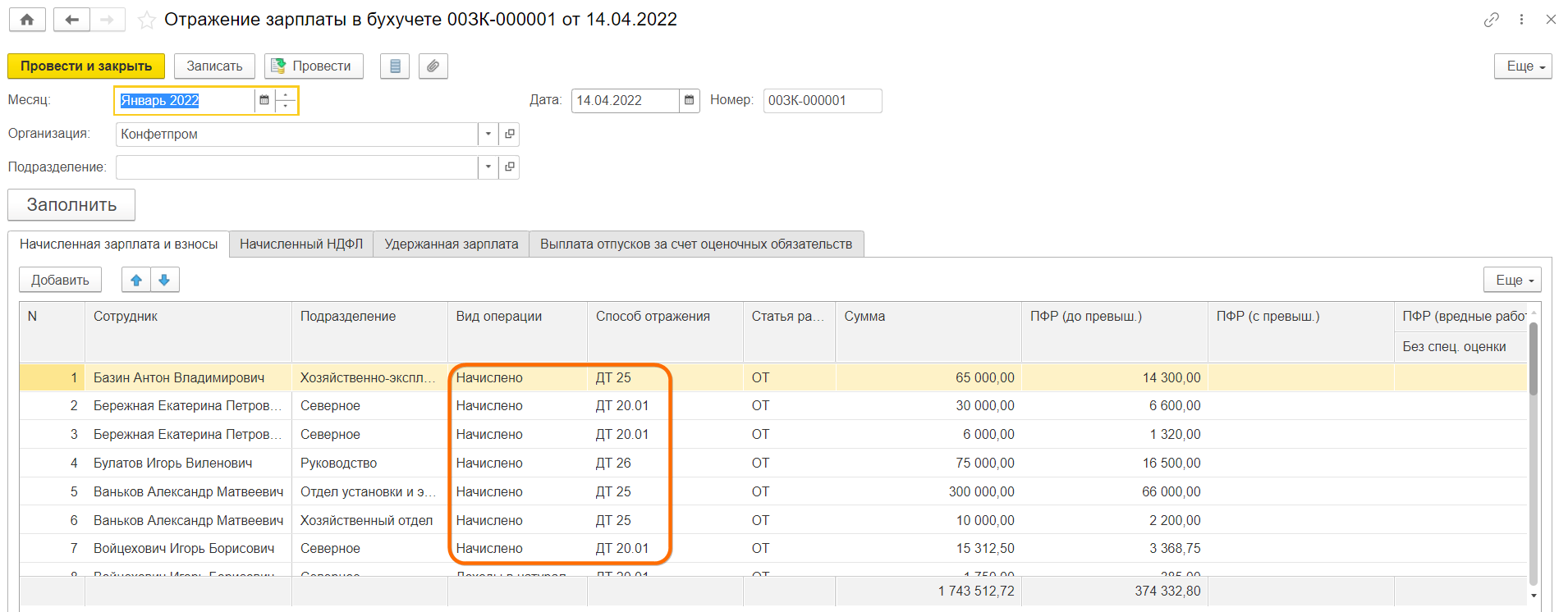The image size is (1568, 612).
Task: Open the top Еще menu
Action: [1523, 66]
